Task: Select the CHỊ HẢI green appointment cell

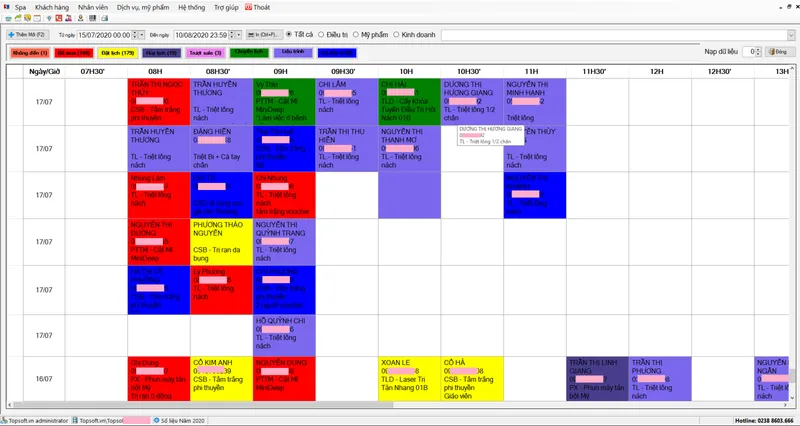Action: [410, 102]
